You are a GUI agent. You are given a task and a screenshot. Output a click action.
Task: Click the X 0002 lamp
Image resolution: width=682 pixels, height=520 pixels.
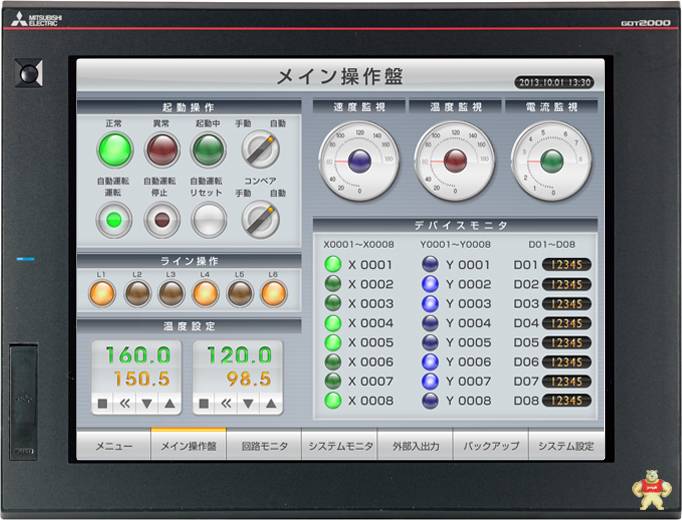pyautogui.click(x=333, y=284)
